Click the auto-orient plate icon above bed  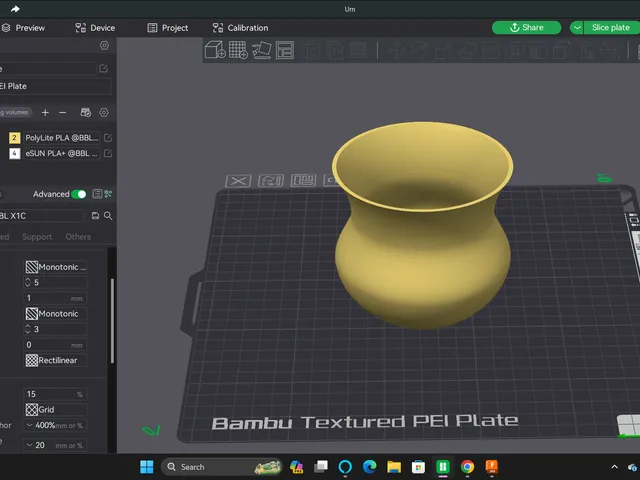(x=271, y=181)
